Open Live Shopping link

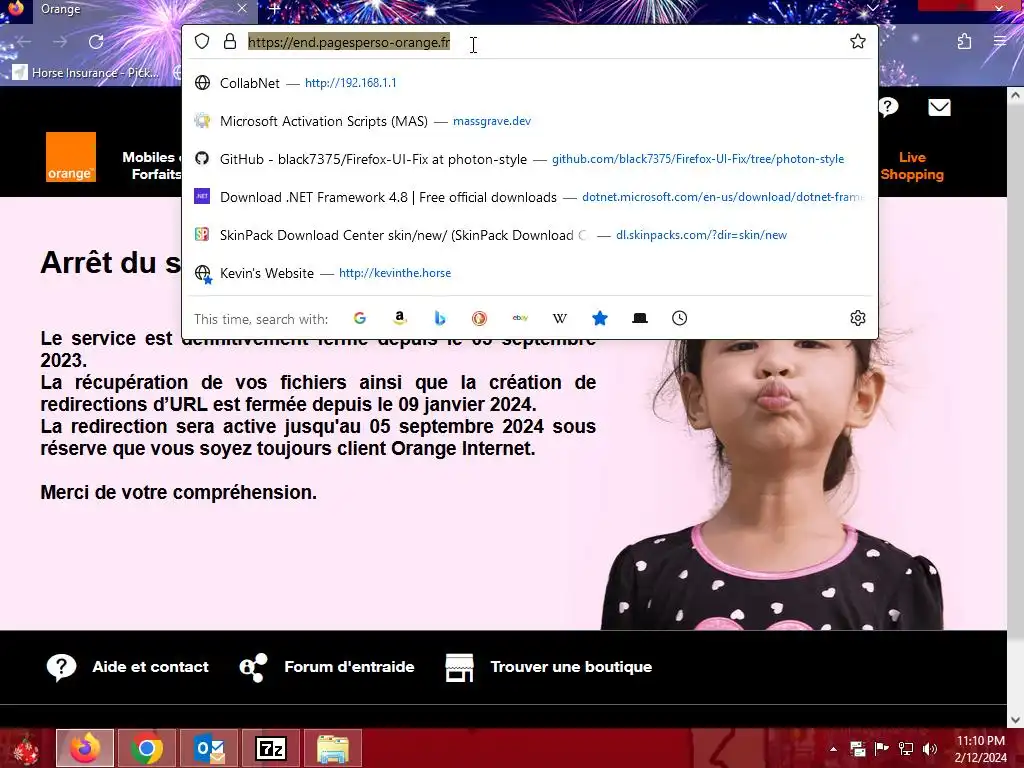912,166
